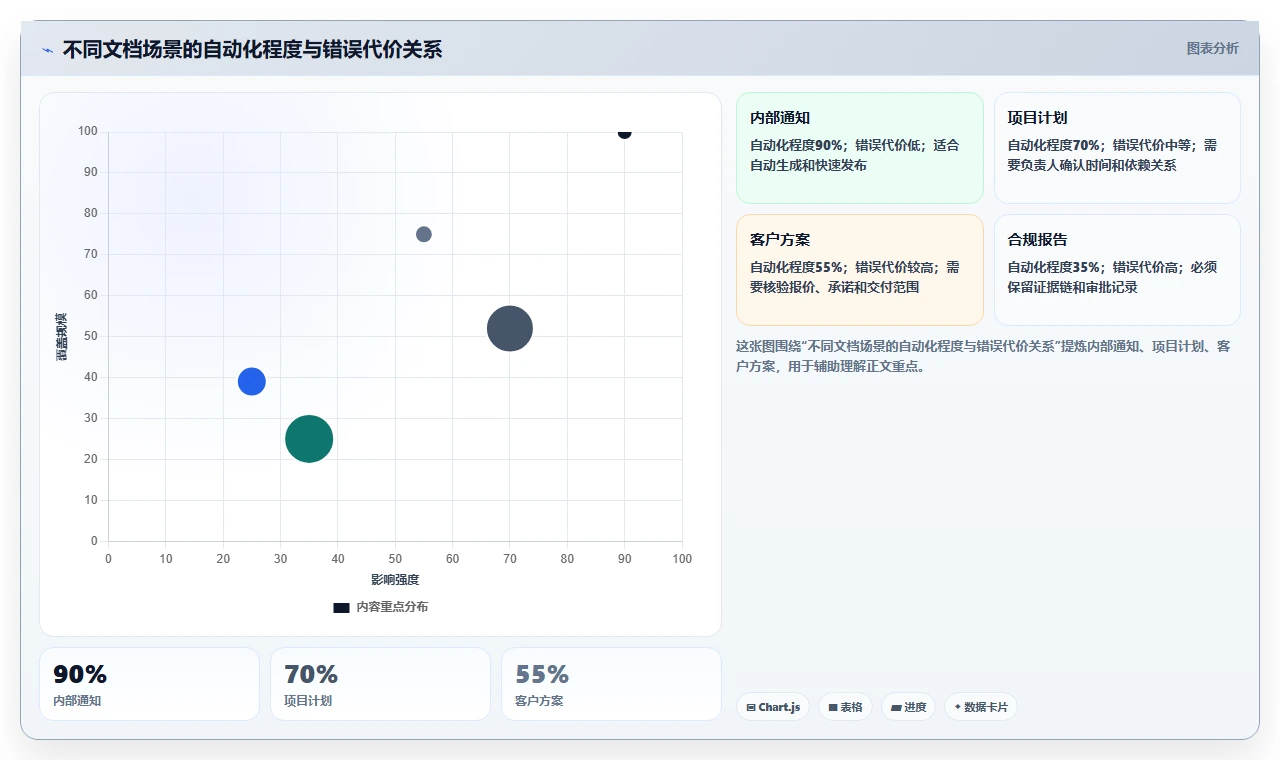The image size is (1280, 760).
Task: Click the Chart.js tag chip
Action: 773,707
